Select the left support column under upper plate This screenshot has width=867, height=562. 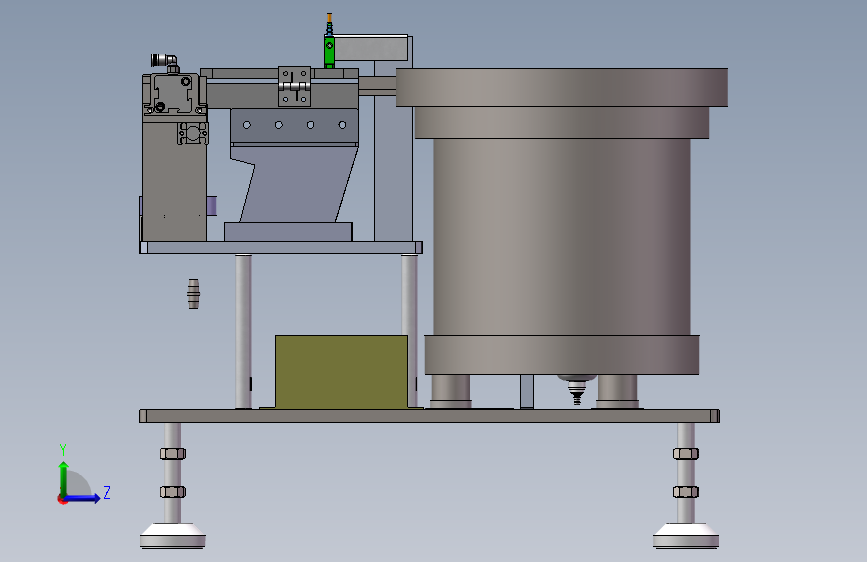point(243,331)
